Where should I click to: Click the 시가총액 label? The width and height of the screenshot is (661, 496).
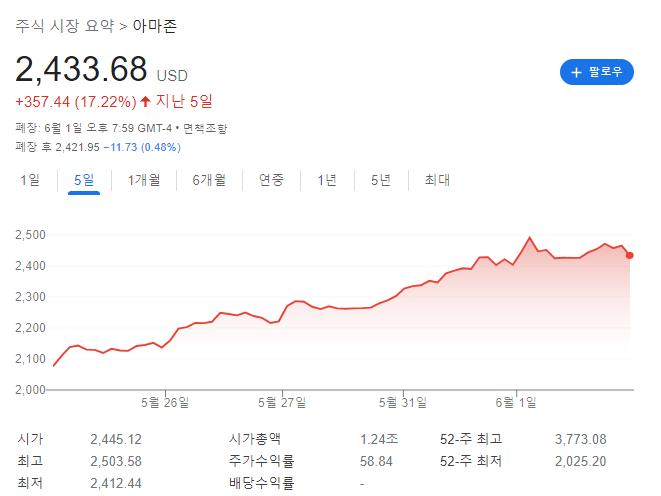[255, 440]
